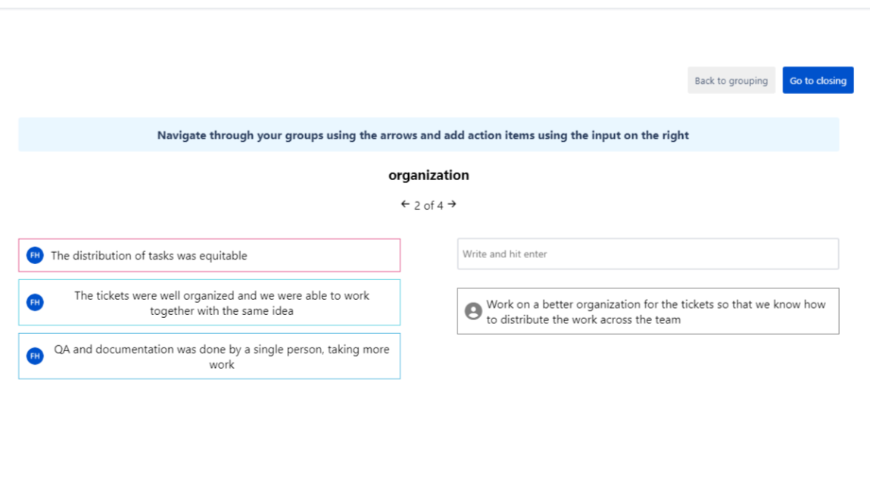This screenshot has width=870, height=495.
Task: Click the '2 of 4' group counter
Action: pos(428,206)
